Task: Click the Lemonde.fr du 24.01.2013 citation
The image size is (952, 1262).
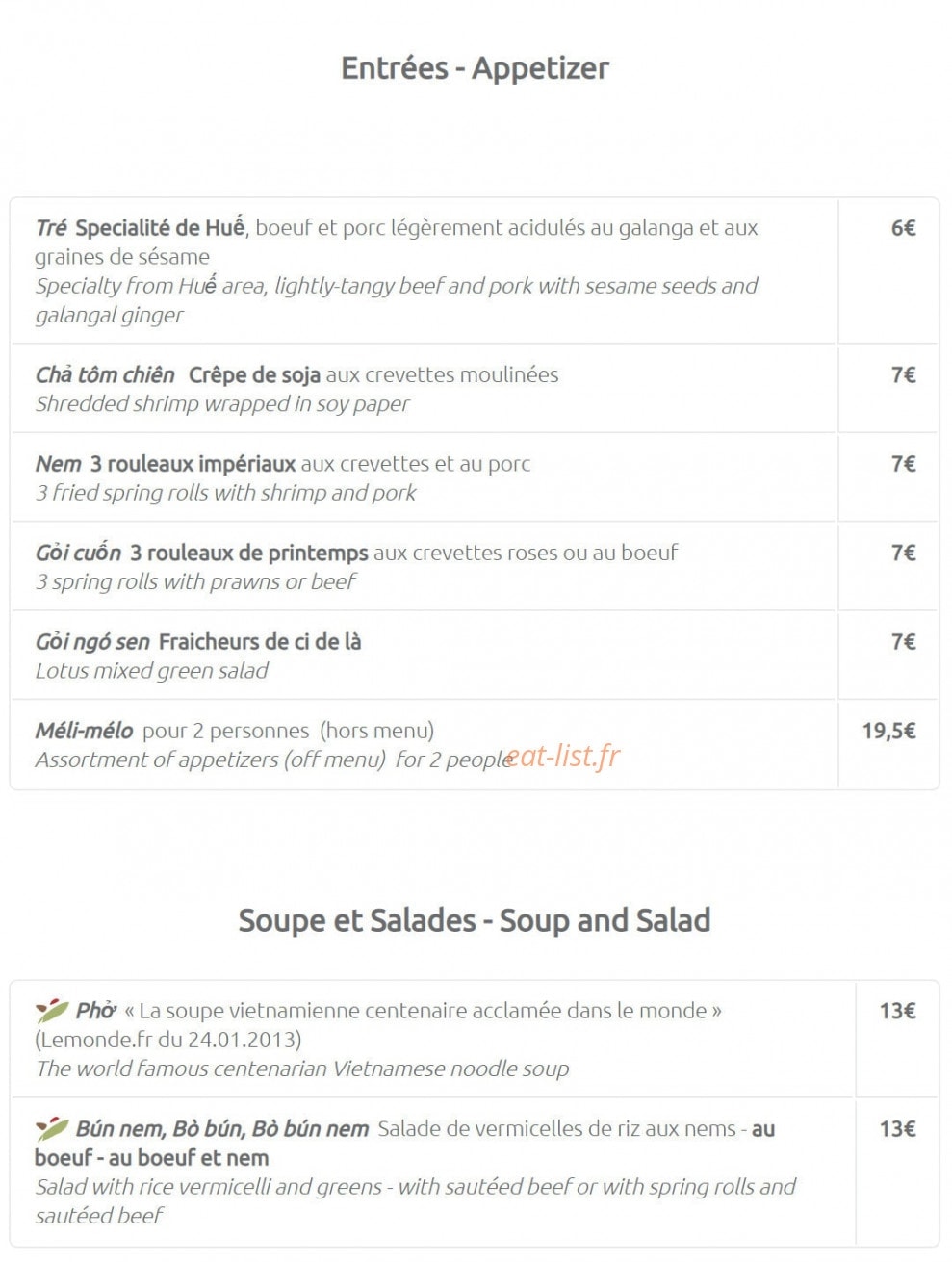Action: [x=168, y=1040]
